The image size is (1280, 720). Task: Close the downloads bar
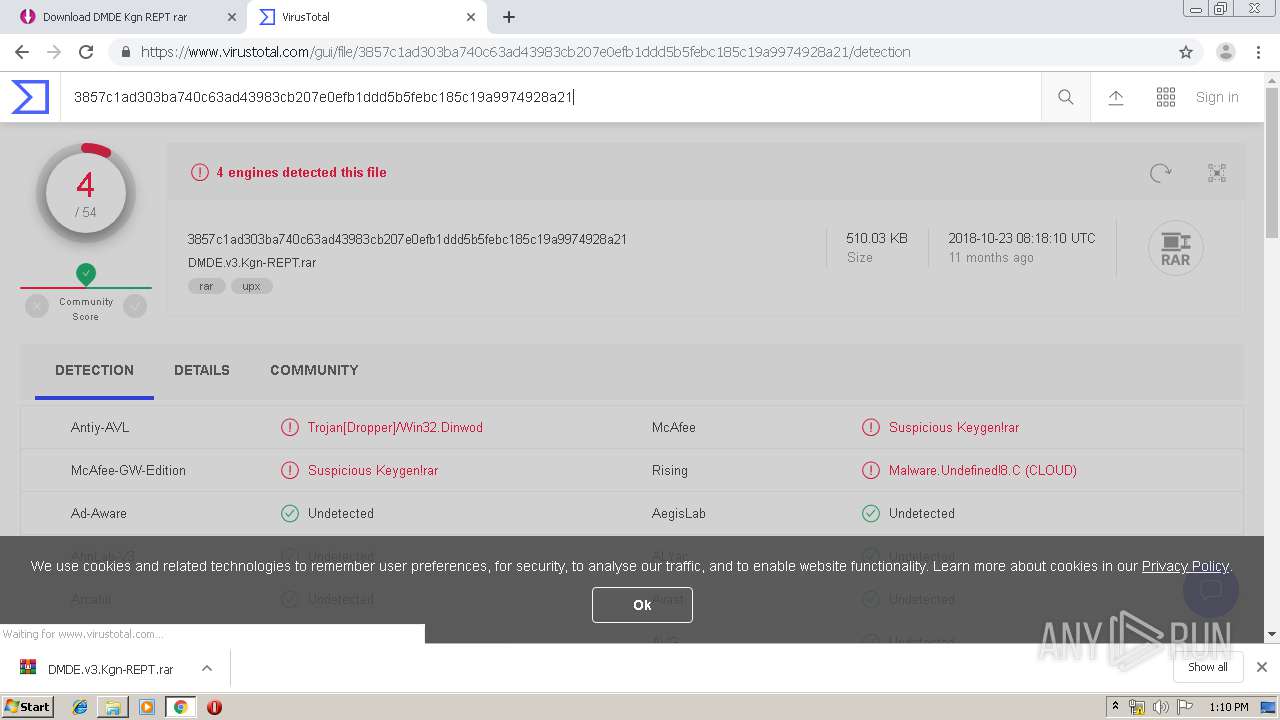1262,667
